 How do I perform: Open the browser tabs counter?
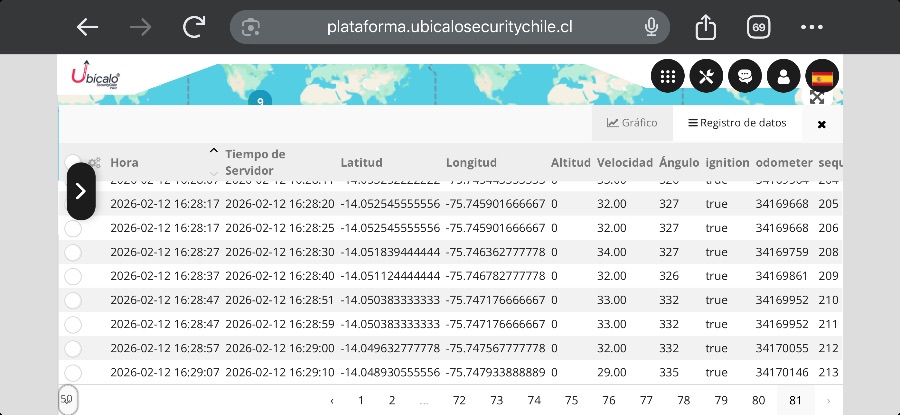pyautogui.click(x=758, y=27)
